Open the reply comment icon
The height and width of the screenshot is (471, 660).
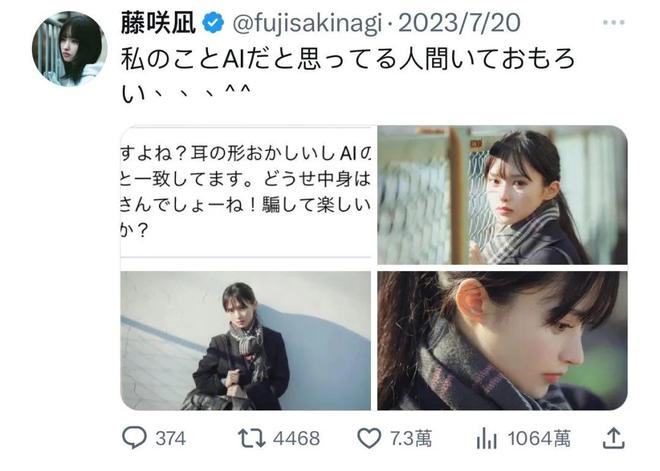click(134, 438)
